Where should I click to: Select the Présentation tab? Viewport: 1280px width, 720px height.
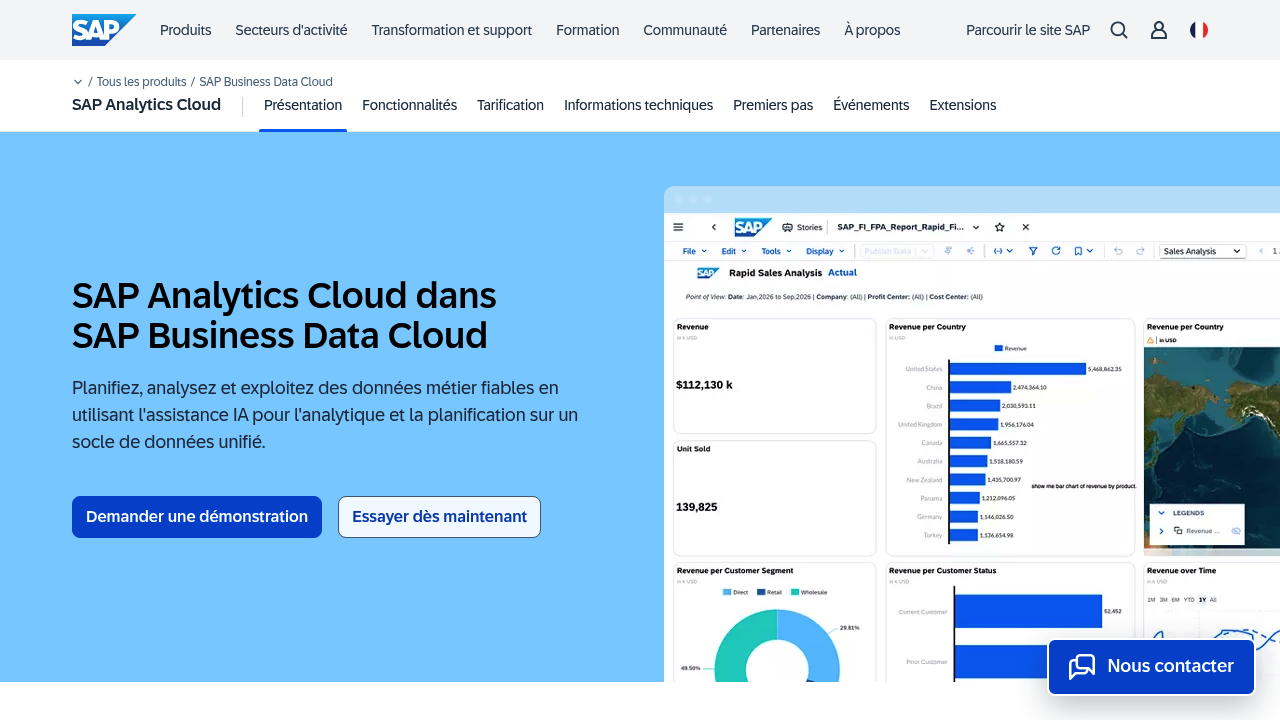pos(303,105)
